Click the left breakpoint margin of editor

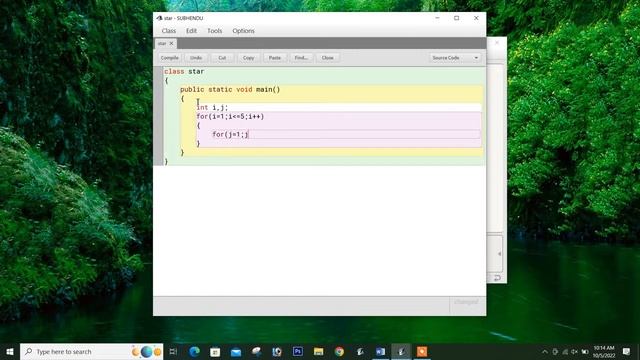tap(158, 116)
